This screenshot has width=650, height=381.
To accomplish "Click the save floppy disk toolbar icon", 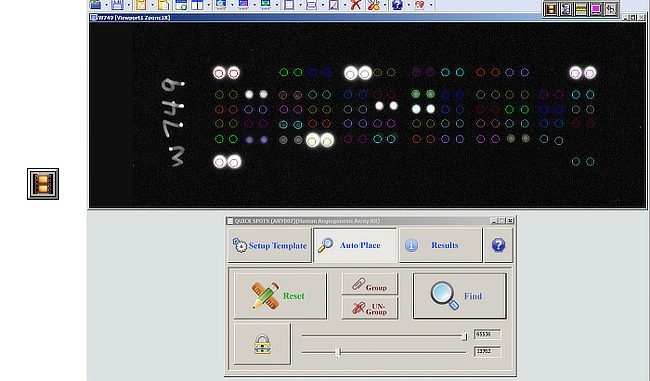I will coord(118,5).
